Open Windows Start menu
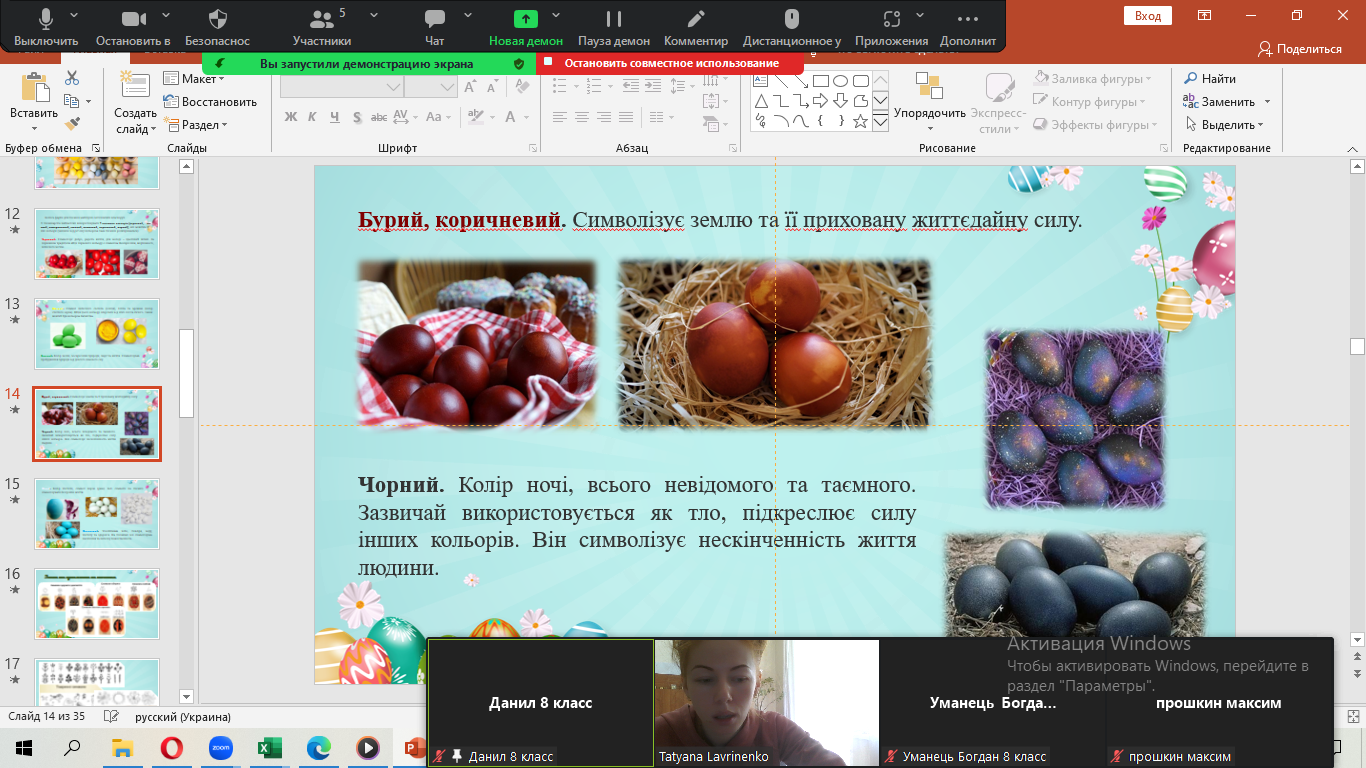 (24, 747)
